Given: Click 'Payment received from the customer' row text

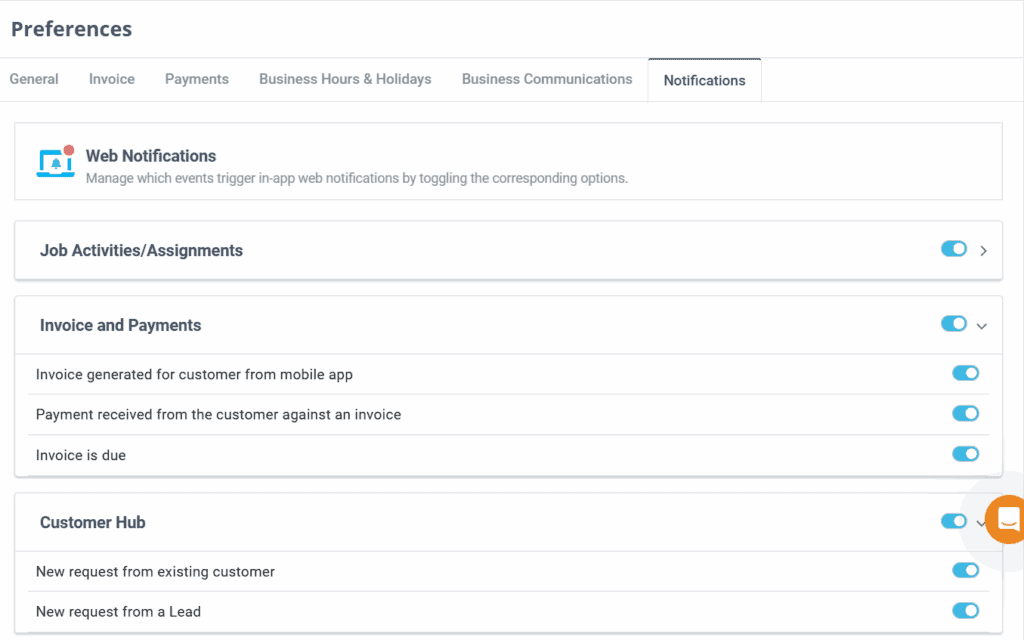Looking at the screenshot, I should coord(218,415).
